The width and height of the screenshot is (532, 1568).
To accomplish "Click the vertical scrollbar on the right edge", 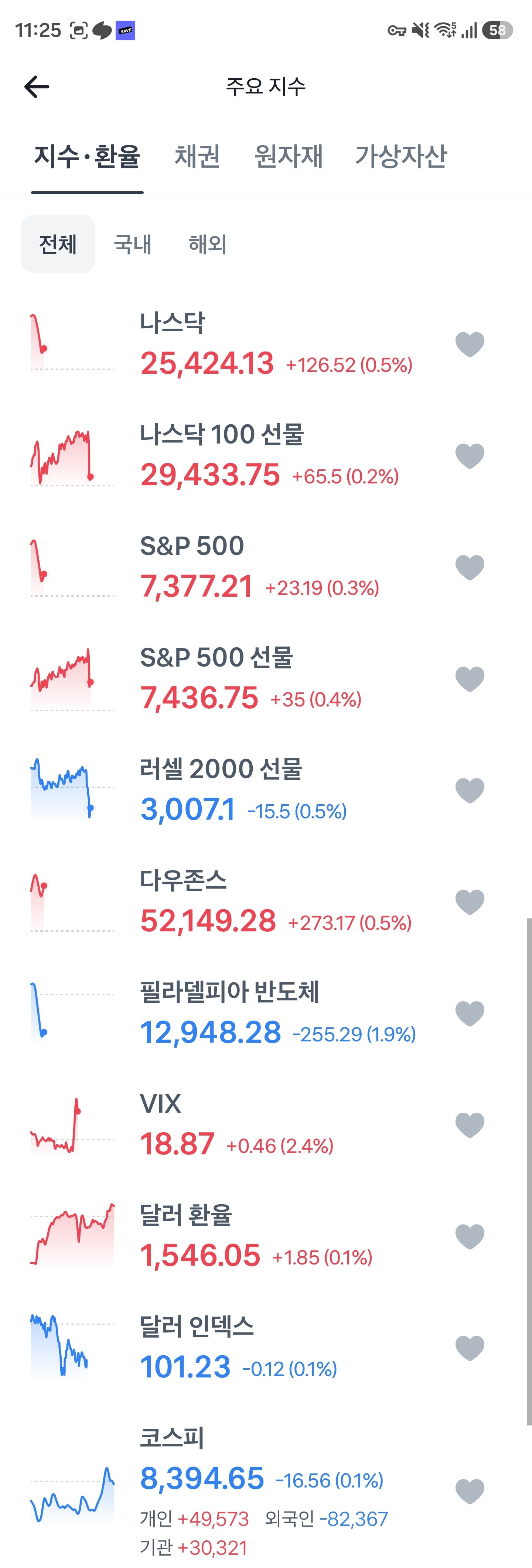I will (x=529, y=1172).
